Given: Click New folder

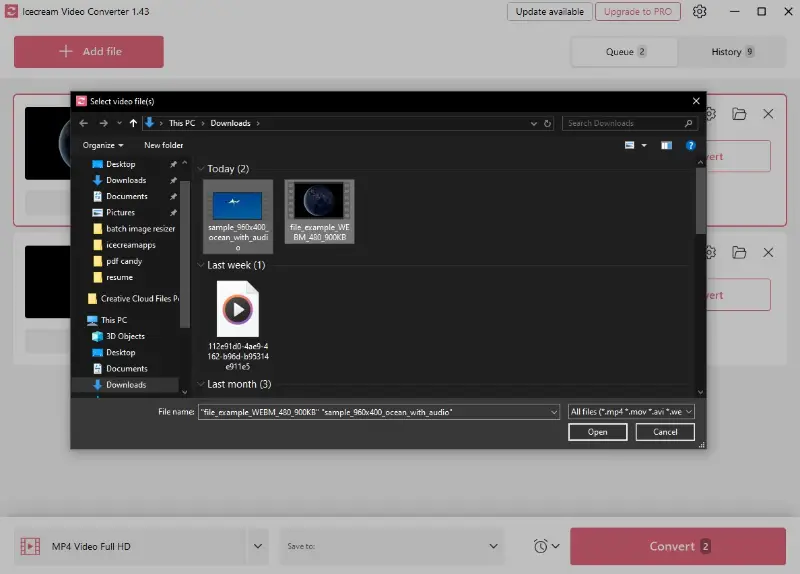Looking at the screenshot, I should coord(163,145).
